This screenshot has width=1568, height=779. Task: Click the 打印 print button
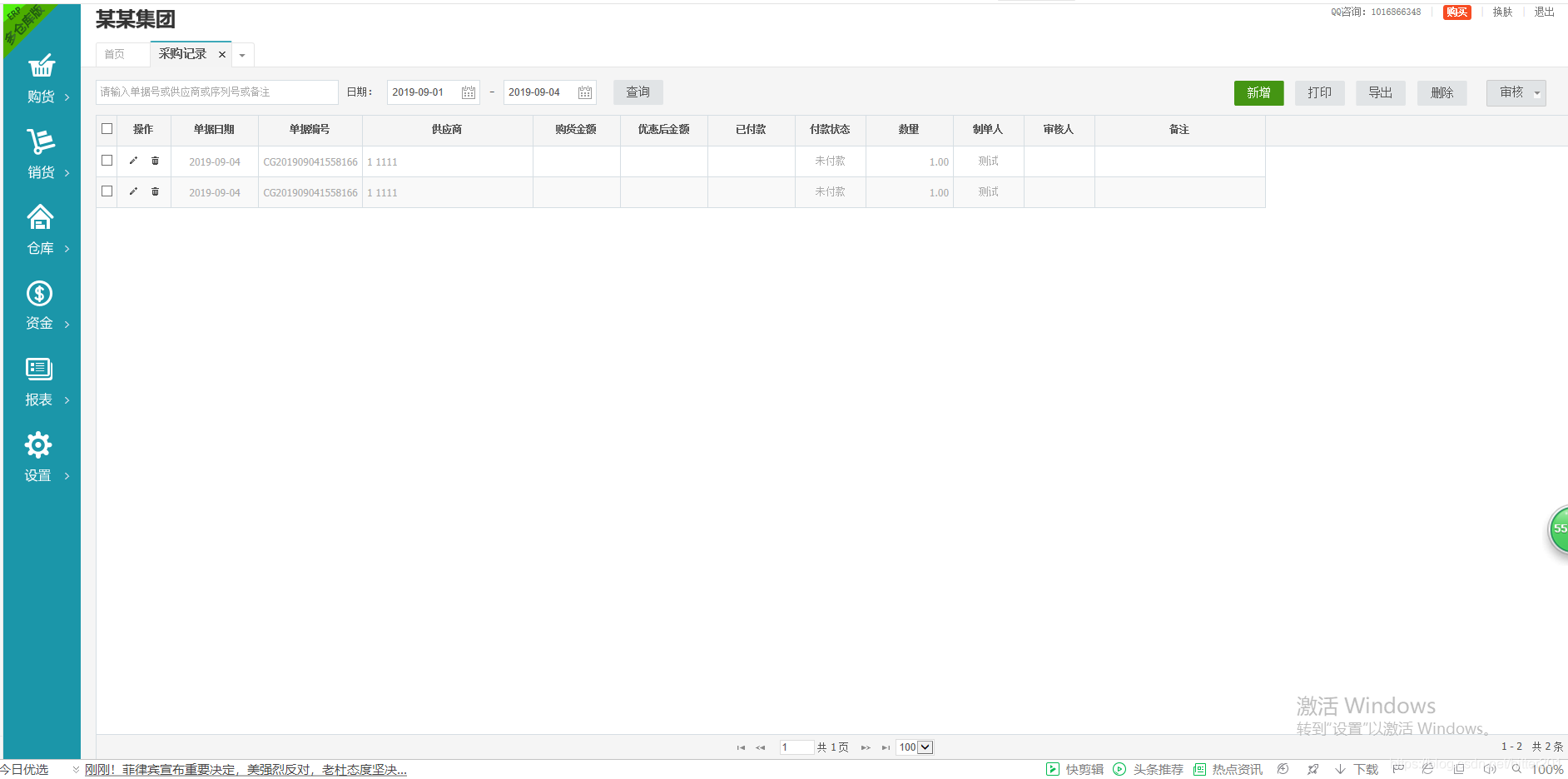tap(1319, 93)
